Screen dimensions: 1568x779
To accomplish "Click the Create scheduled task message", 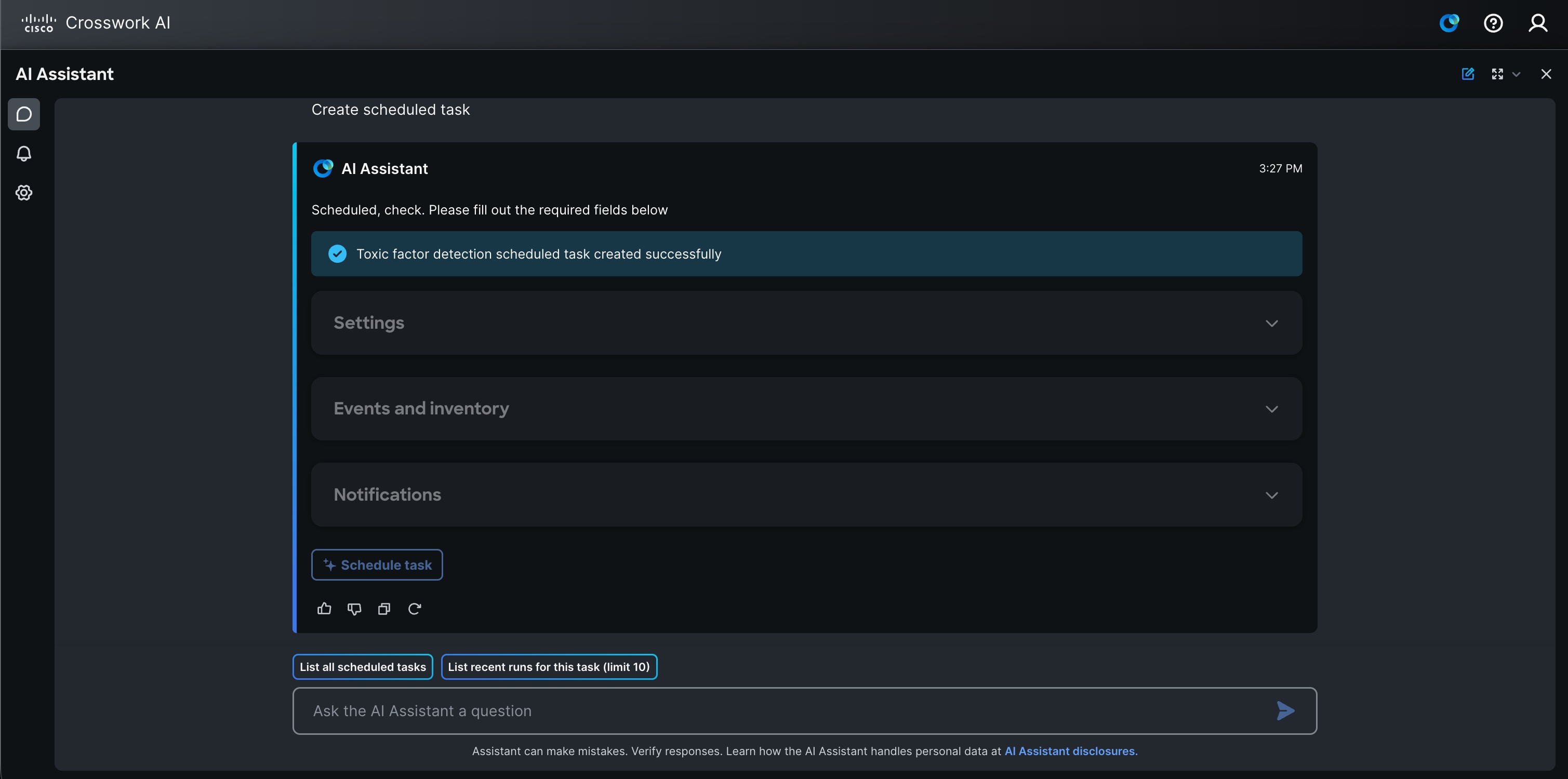I will coord(391,110).
